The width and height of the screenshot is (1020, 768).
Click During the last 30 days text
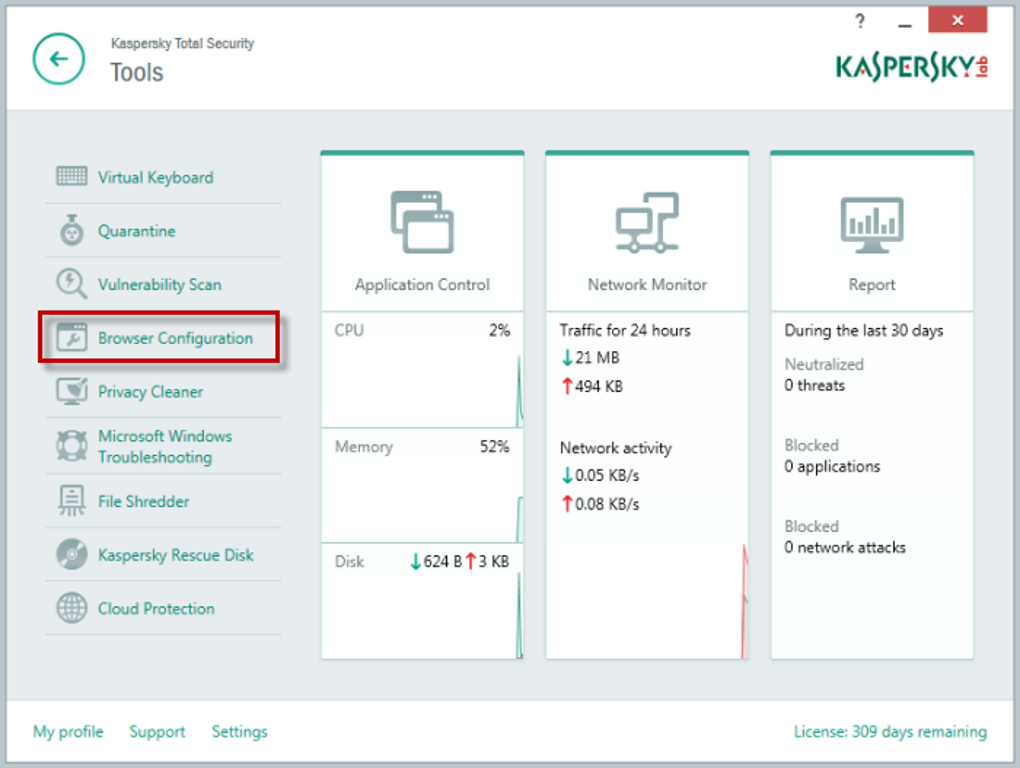[864, 330]
